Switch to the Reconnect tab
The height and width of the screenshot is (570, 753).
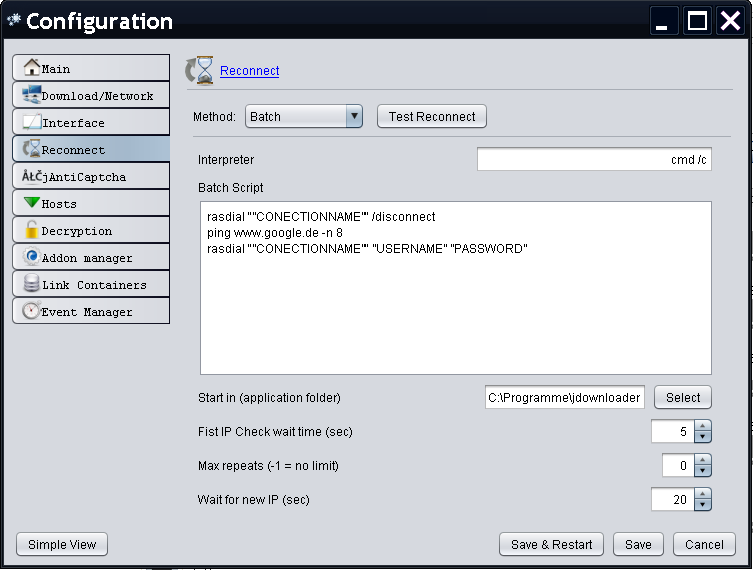(x=91, y=149)
